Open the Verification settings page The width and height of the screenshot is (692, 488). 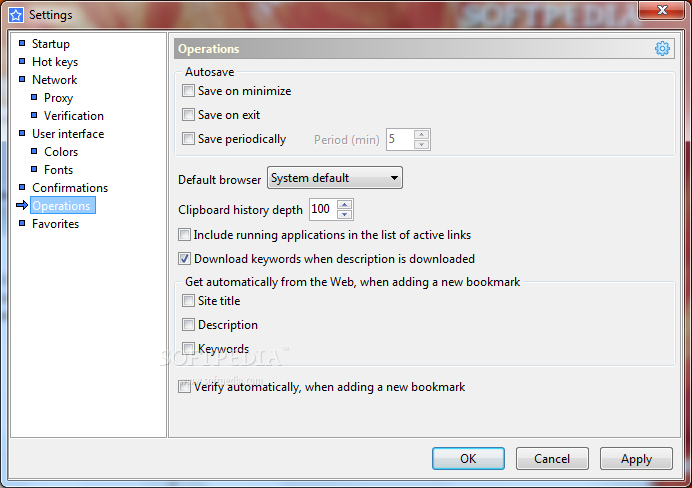coord(74,116)
